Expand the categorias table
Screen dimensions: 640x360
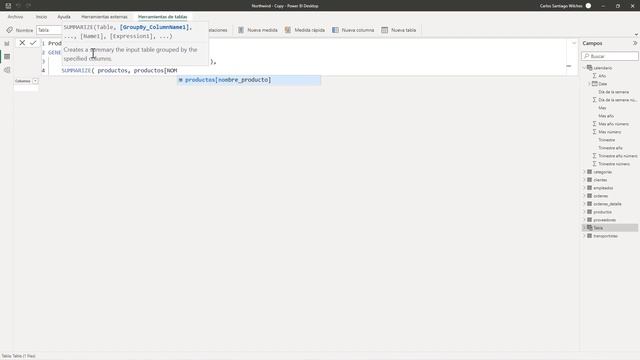pyautogui.click(x=584, y=172)
